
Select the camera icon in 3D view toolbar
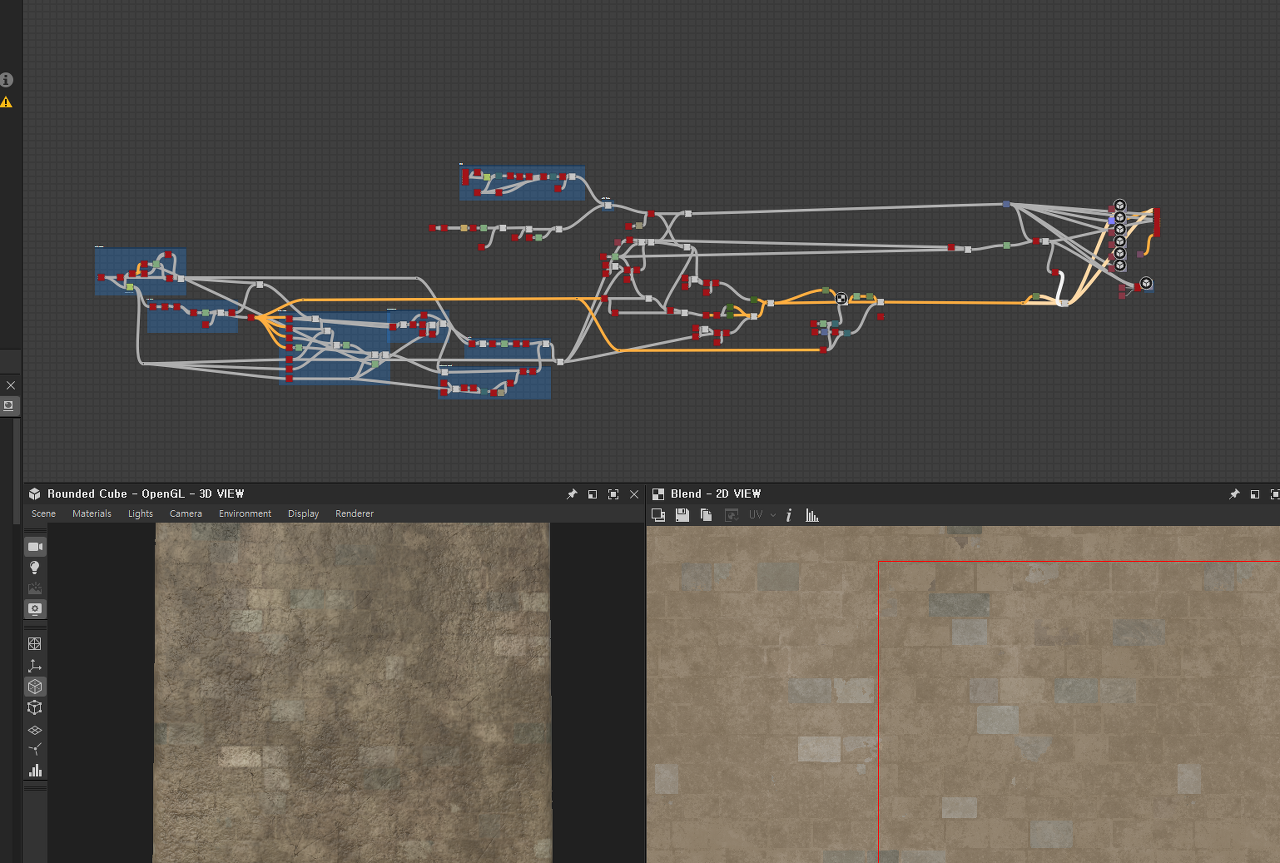pyautogui.click(x=35, y=547)
